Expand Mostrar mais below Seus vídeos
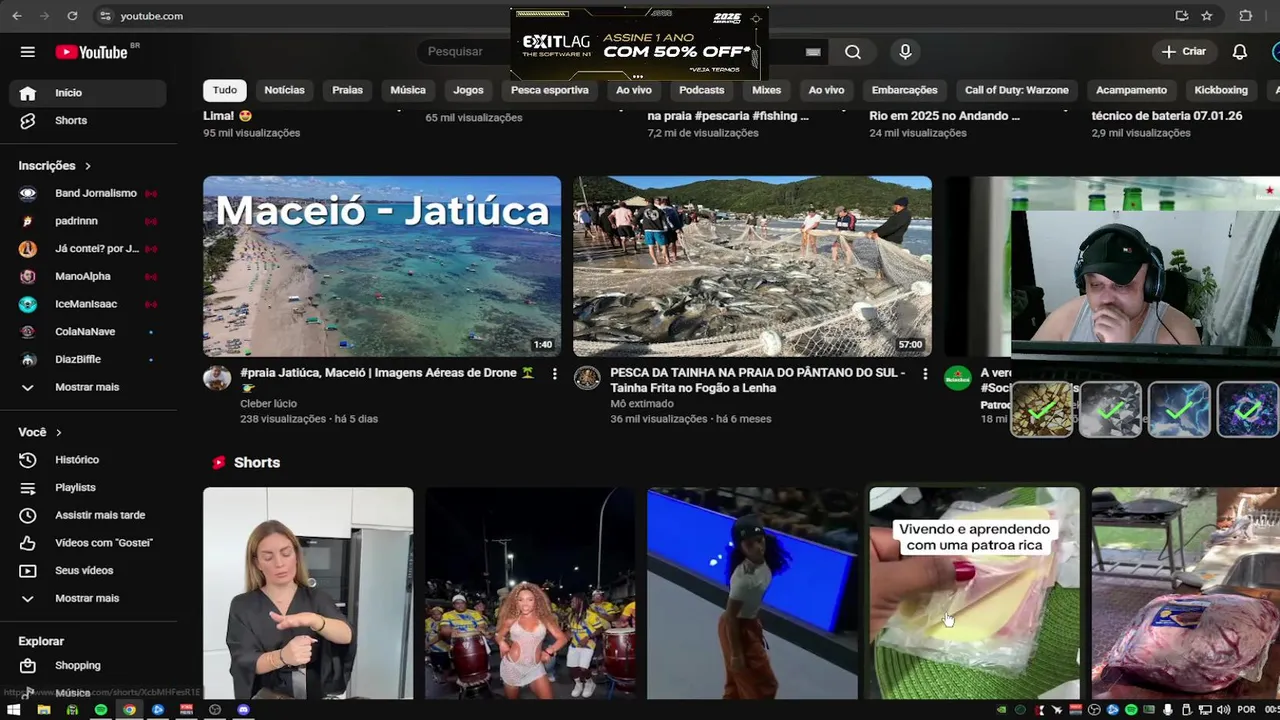 pyautogui.click(x=88, y=598)
